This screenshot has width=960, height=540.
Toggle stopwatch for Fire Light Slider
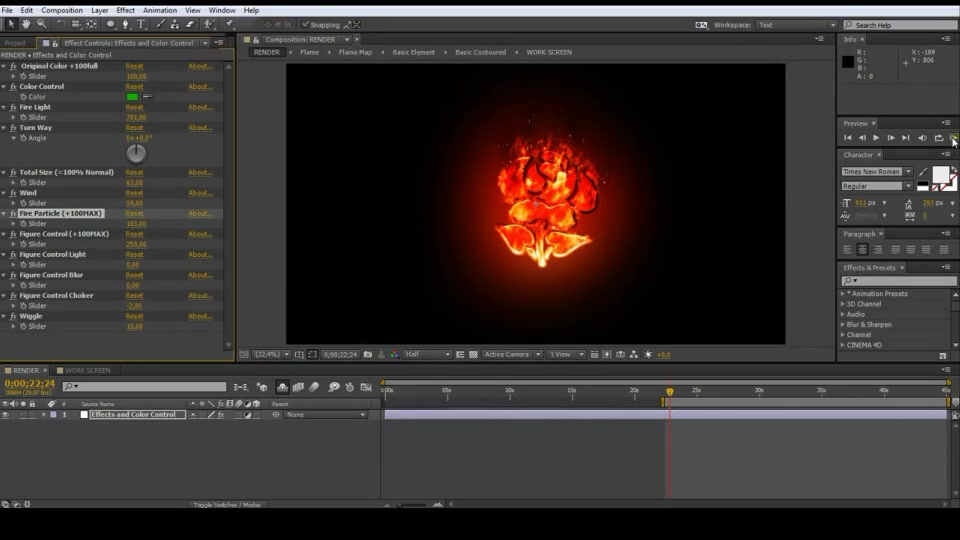tap(23, 118)
